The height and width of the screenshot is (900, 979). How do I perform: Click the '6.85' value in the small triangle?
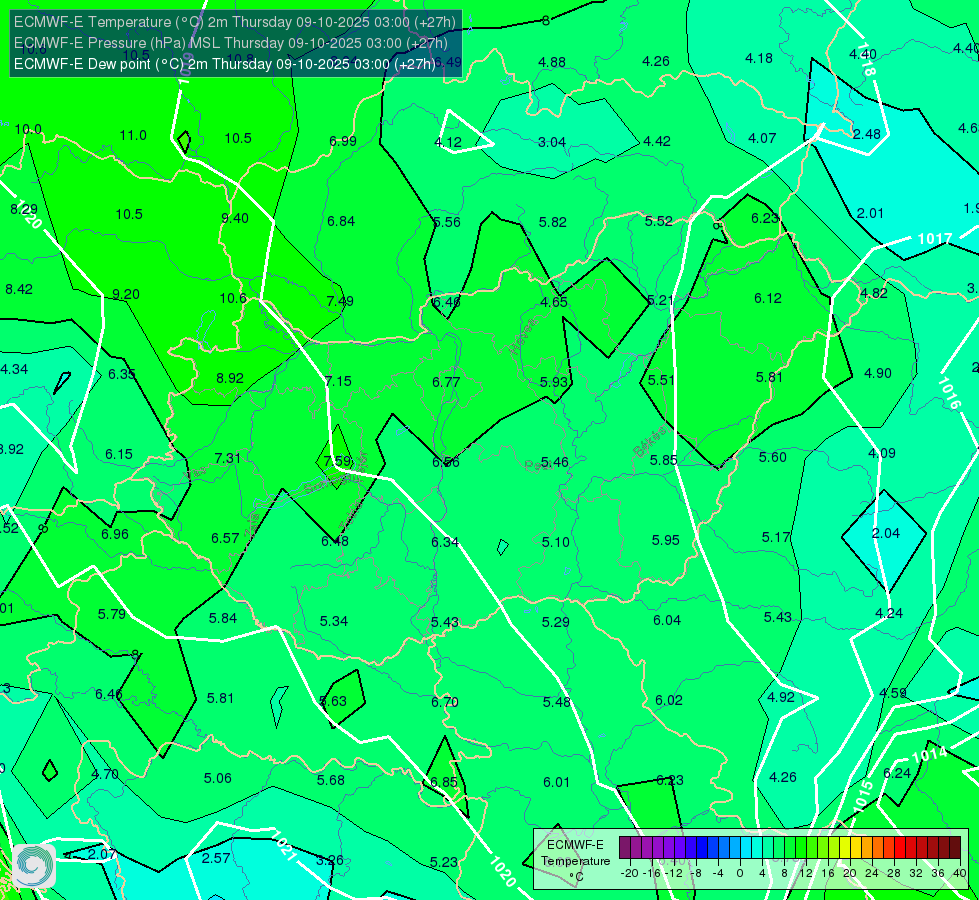pos(444,783)
